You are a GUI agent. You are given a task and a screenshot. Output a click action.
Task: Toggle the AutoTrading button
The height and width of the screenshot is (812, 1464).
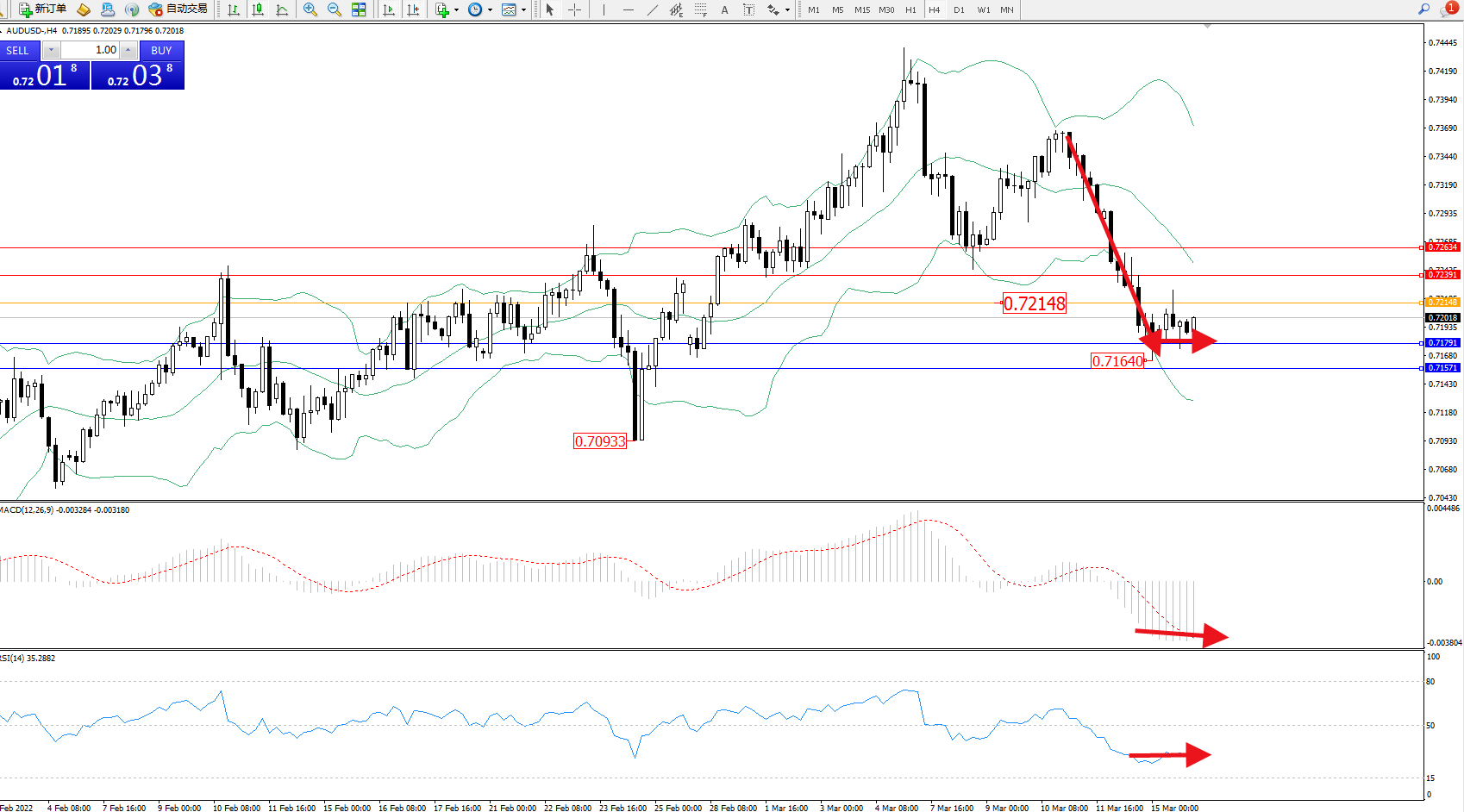[178, 9]
